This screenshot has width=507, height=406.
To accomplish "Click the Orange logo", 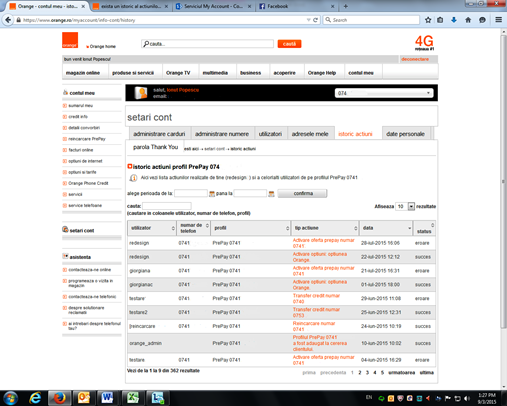I will (70, 40).
